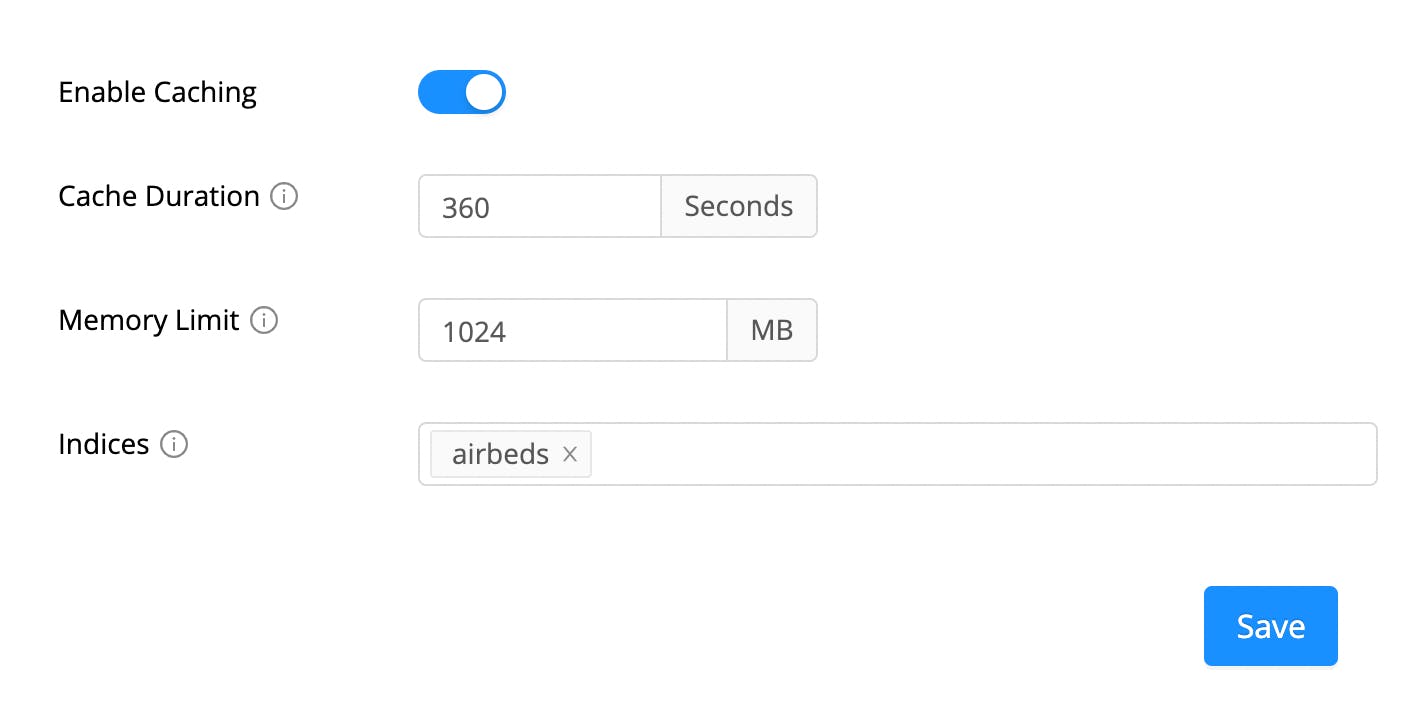Select the airbeds tag chip
Screen dimensions: 1416x726
[499, 454]
